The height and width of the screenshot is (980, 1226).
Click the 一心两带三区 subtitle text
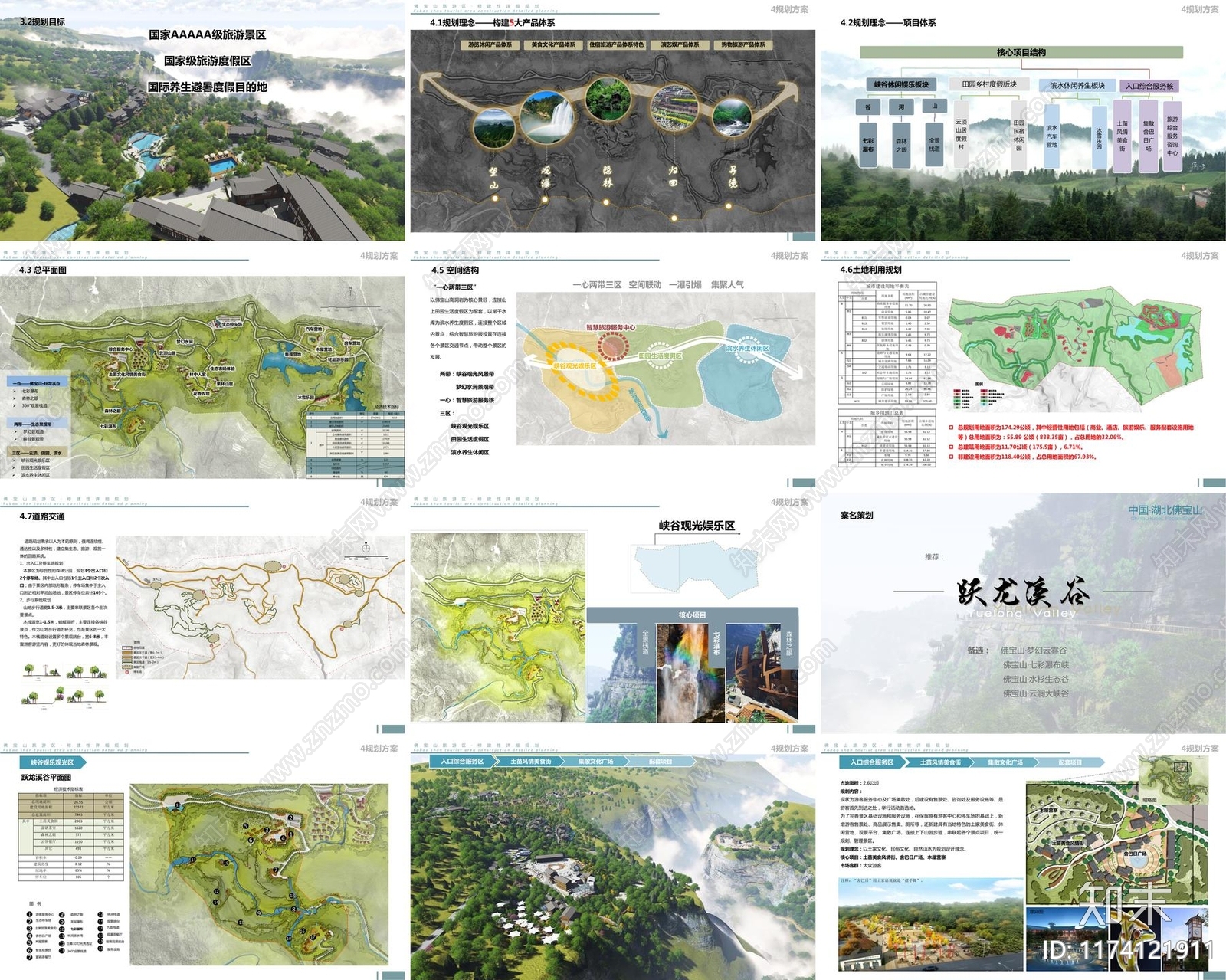pos(454,287)
